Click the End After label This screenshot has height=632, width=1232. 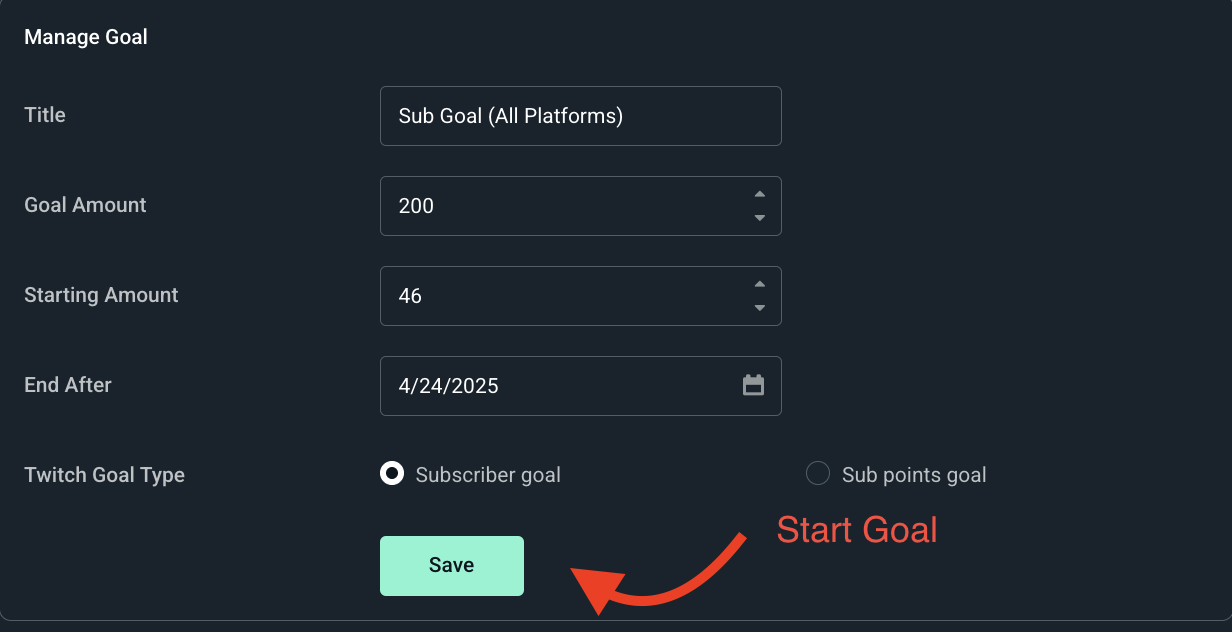click(67, 385)
